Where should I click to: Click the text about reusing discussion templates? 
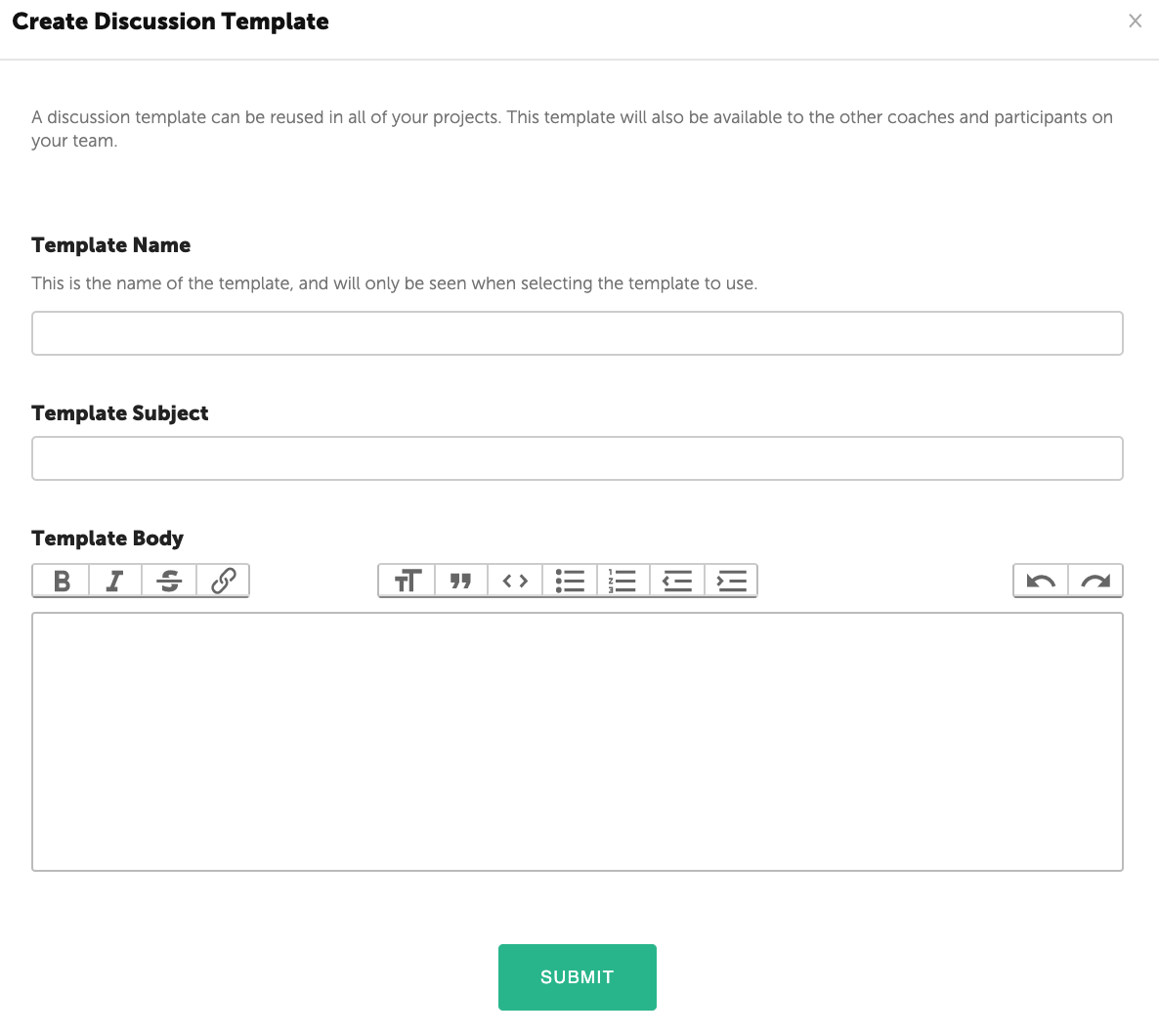[572, 129]
